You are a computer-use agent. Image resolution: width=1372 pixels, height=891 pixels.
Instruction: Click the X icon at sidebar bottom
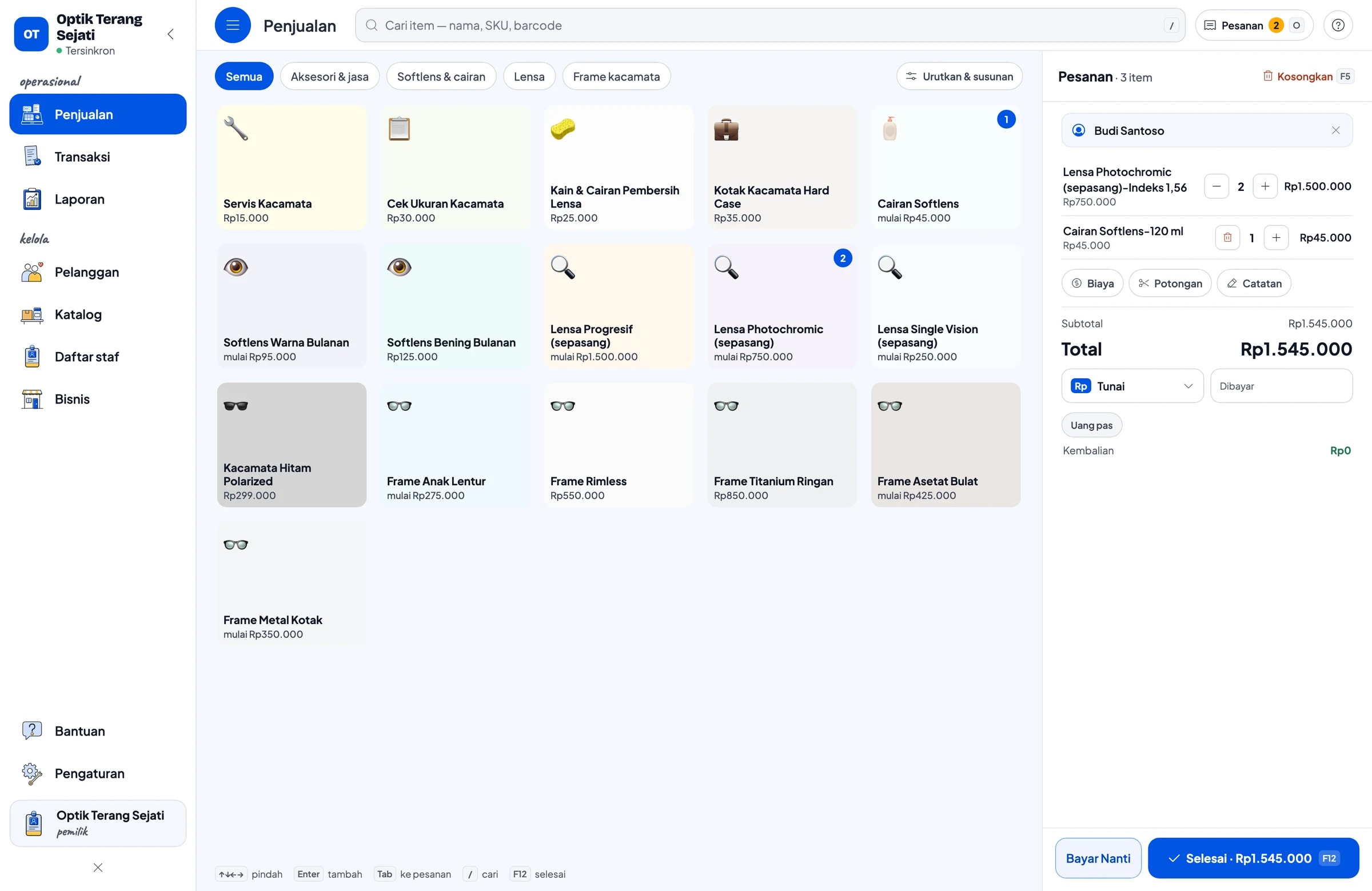(98, 867)
